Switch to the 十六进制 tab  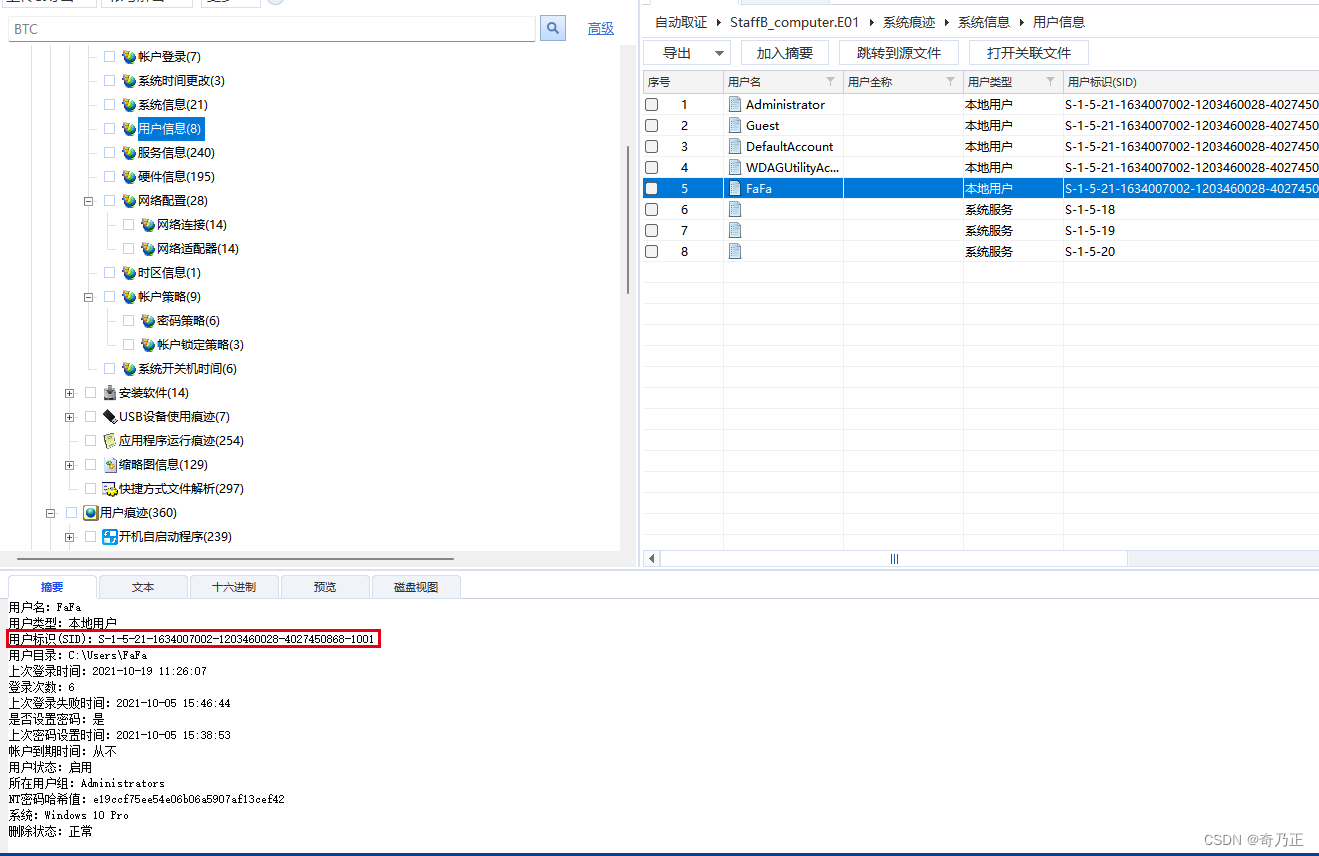(233, 587)
